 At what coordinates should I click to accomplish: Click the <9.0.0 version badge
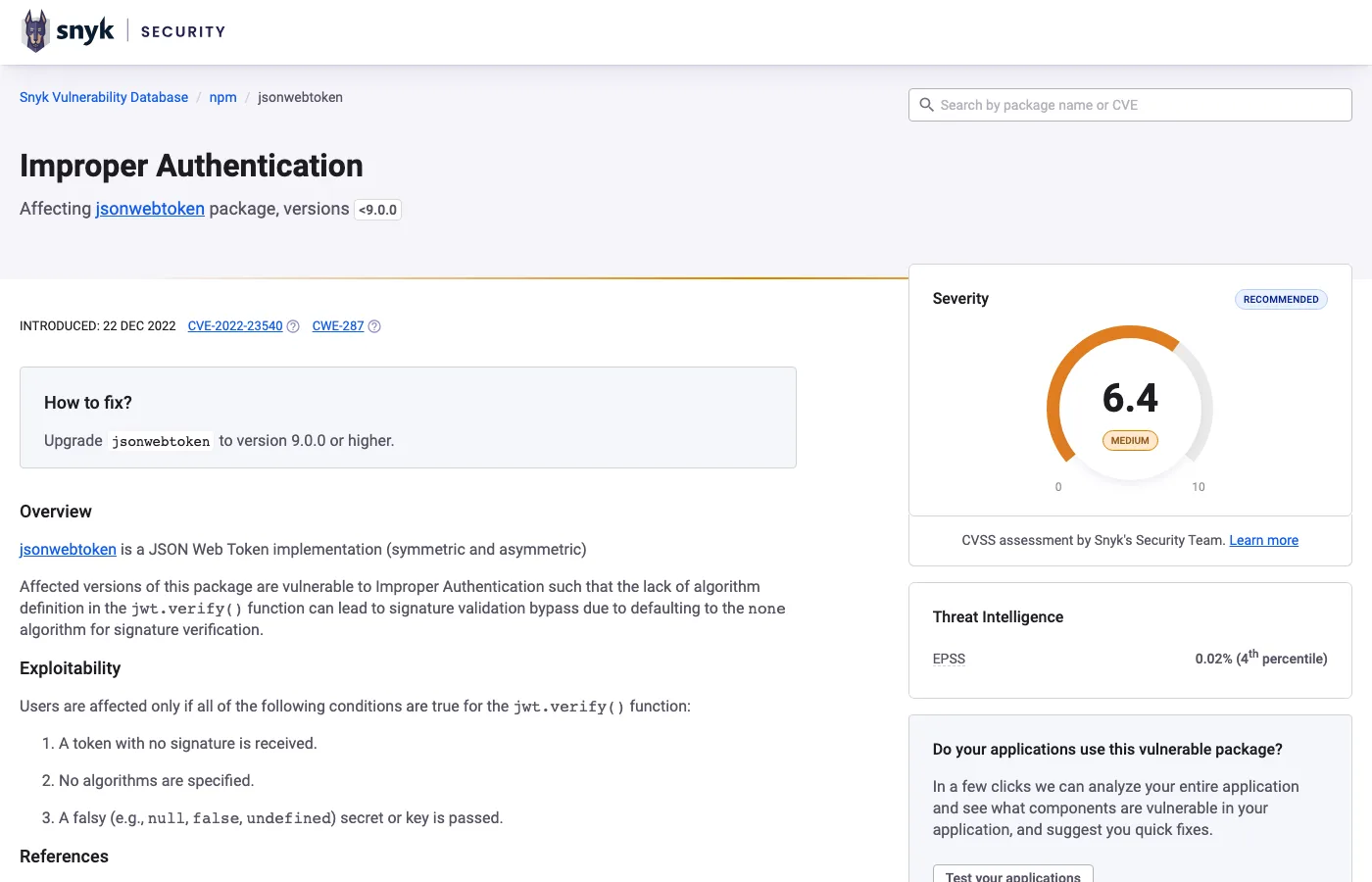[377, 209]
